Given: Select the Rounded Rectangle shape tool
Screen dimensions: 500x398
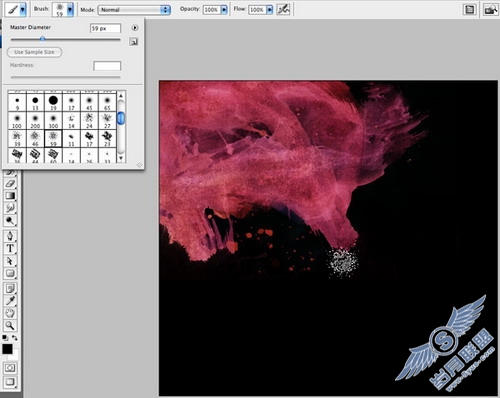Looking at the screenshot, I should (10, 274).
